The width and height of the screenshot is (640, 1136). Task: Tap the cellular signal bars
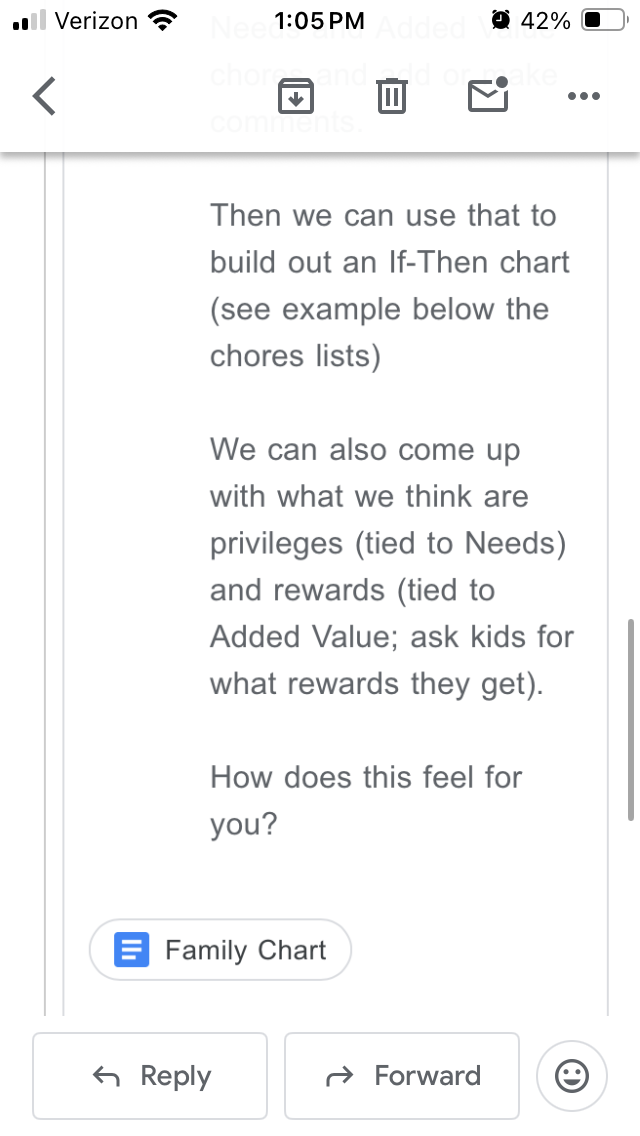(x=30, y=20)
